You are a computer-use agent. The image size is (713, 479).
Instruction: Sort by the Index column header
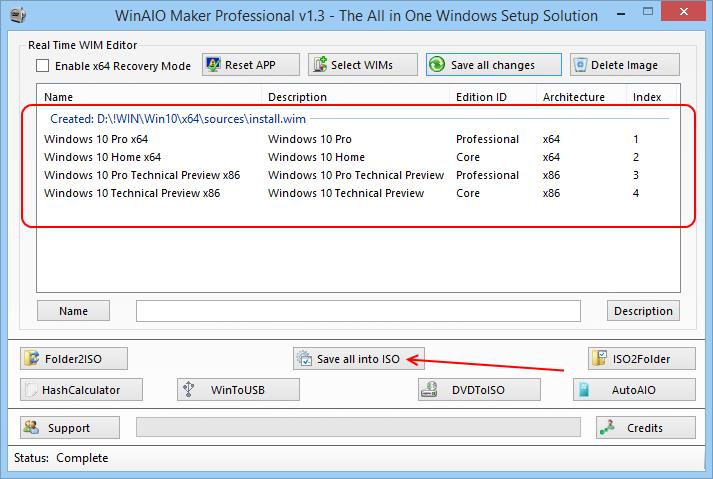click(x=652, y=97)
